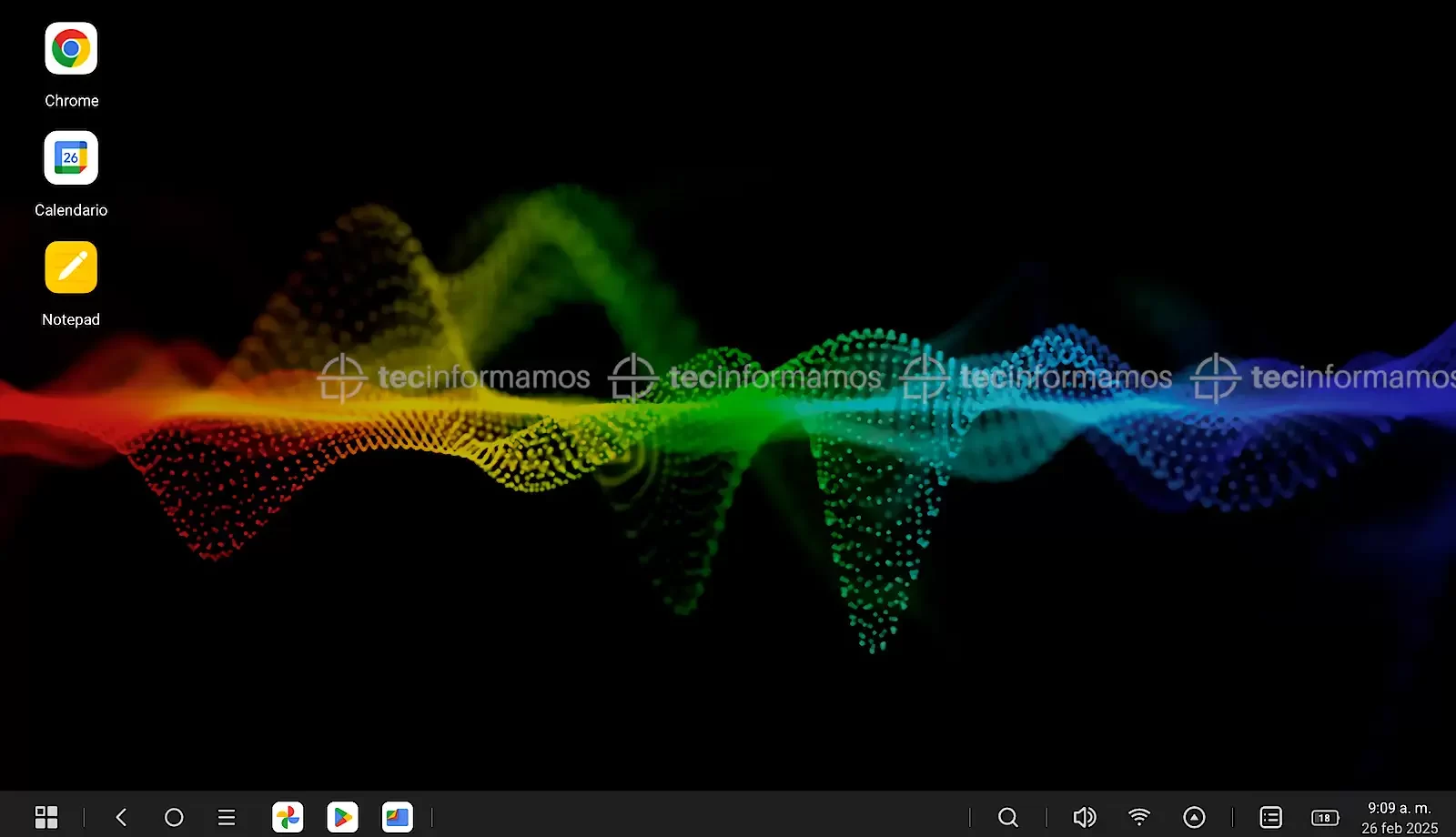Viewport: 1456px width, 837px height.
Task: Open the app drawer grid button
Action: pyautogui.click(x=46, y=817)
